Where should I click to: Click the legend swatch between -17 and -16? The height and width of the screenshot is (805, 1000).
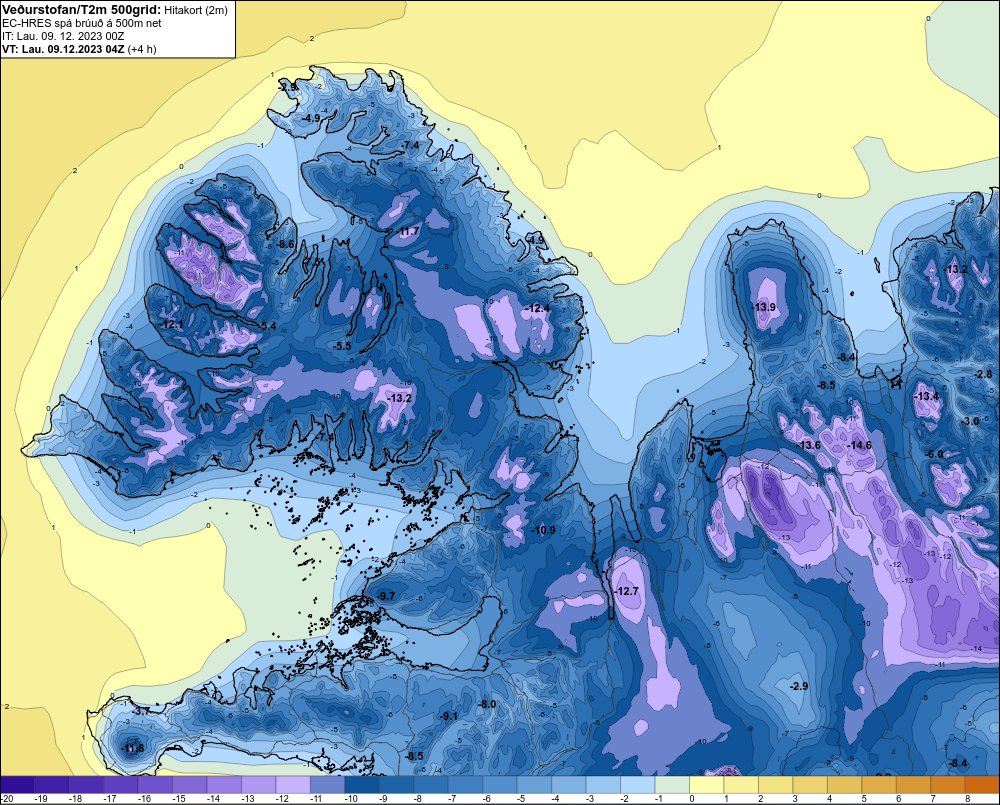(121, 784)
